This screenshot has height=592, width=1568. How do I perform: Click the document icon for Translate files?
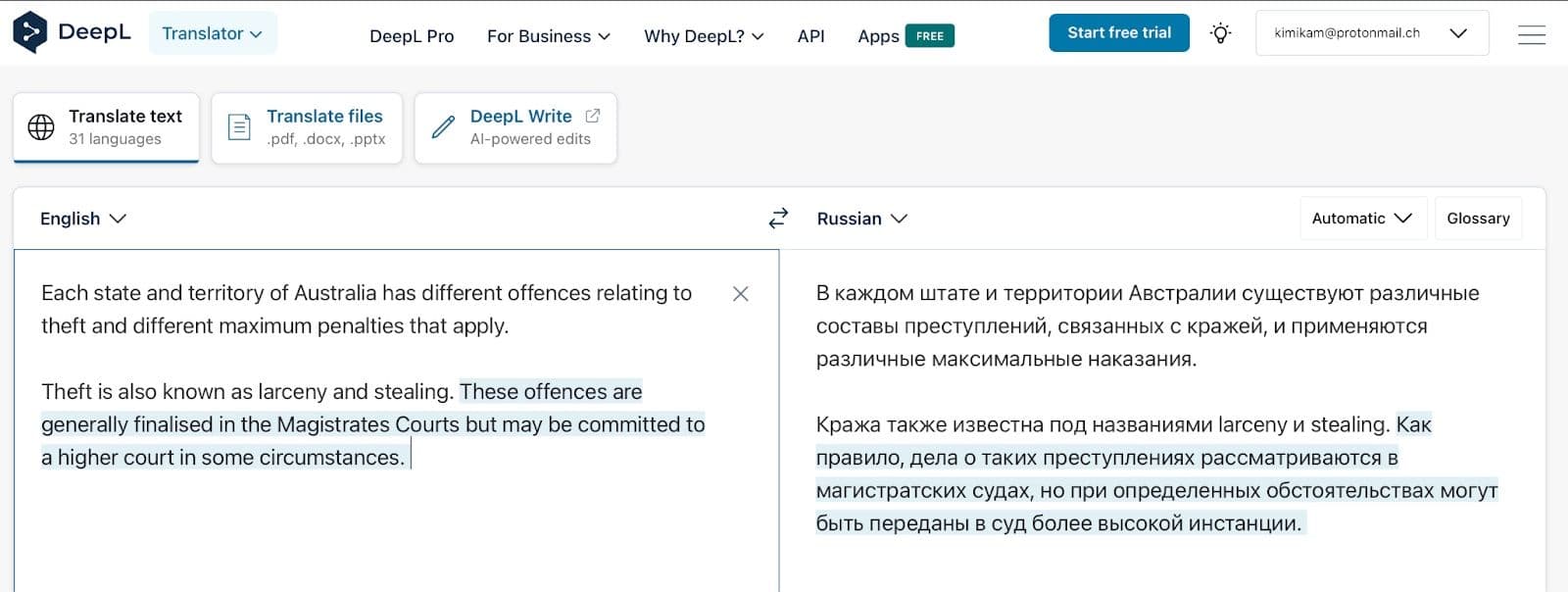point(239,127)
